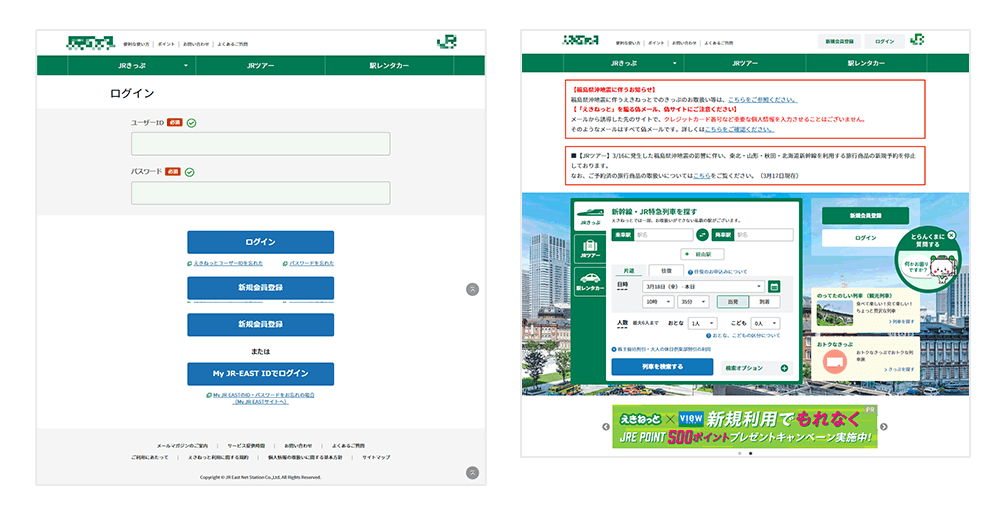Click the plus icon on 検索オプション

tap(784, 368)
